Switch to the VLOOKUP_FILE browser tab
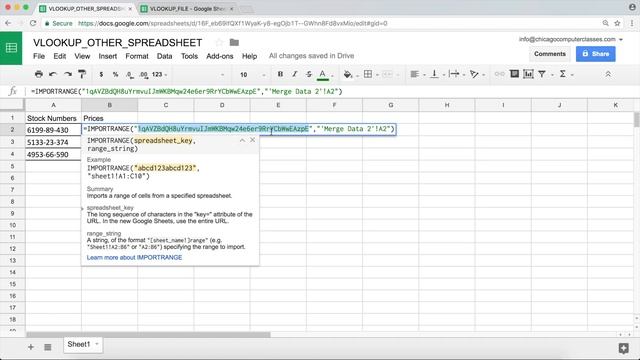This screenshot has height=360, width=640. pyautogui.click(x=187, y=9)
